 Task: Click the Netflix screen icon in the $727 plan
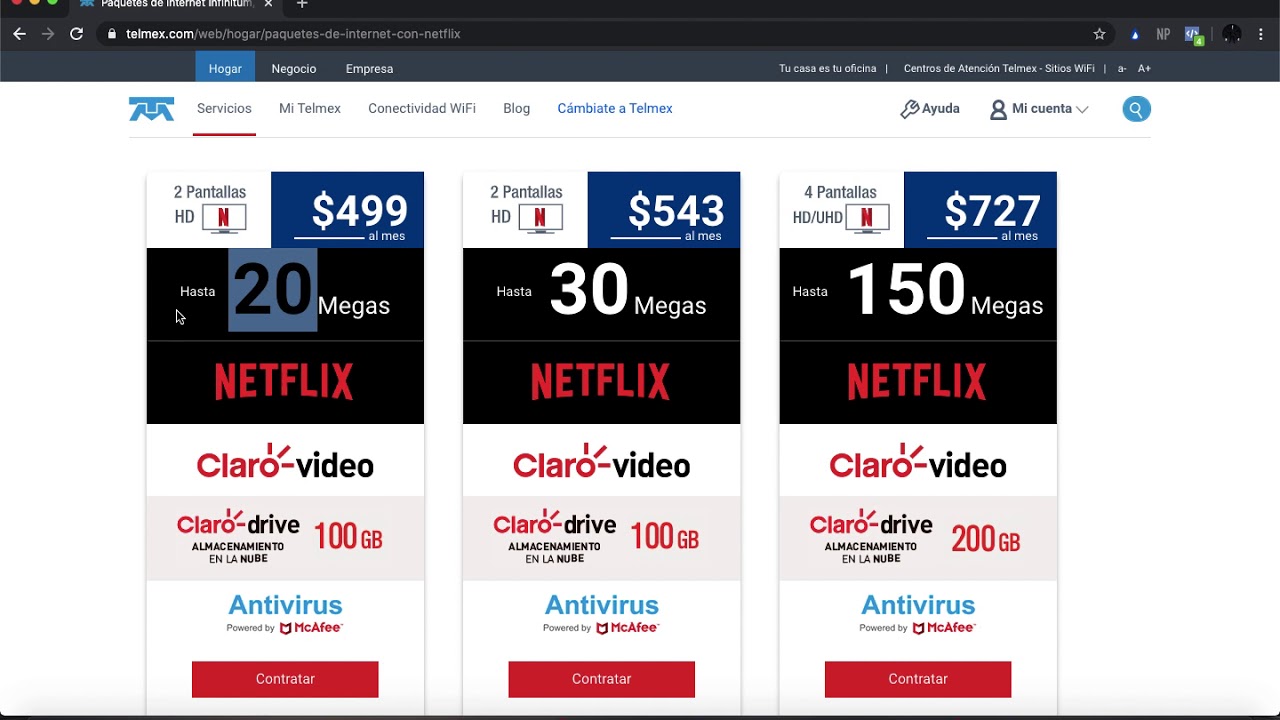click(x=867, y=218)
